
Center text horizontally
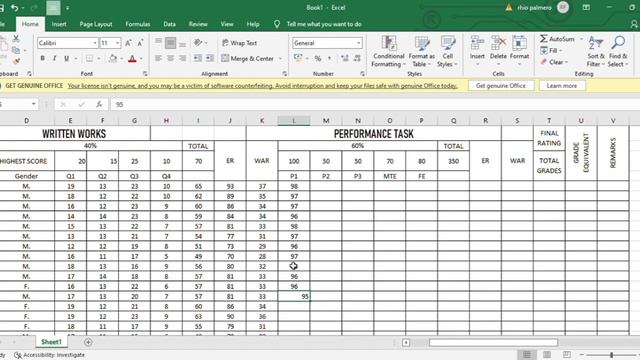tap(170, 58)
